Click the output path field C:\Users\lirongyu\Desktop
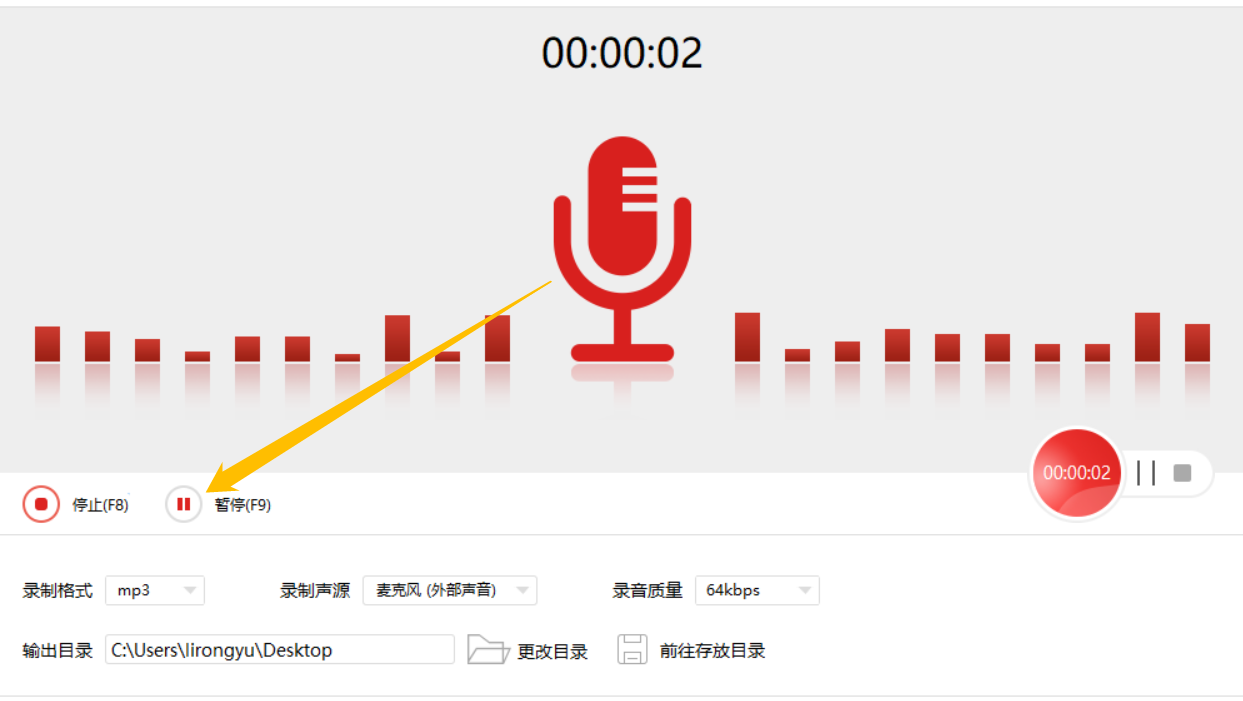 point(280,650)
